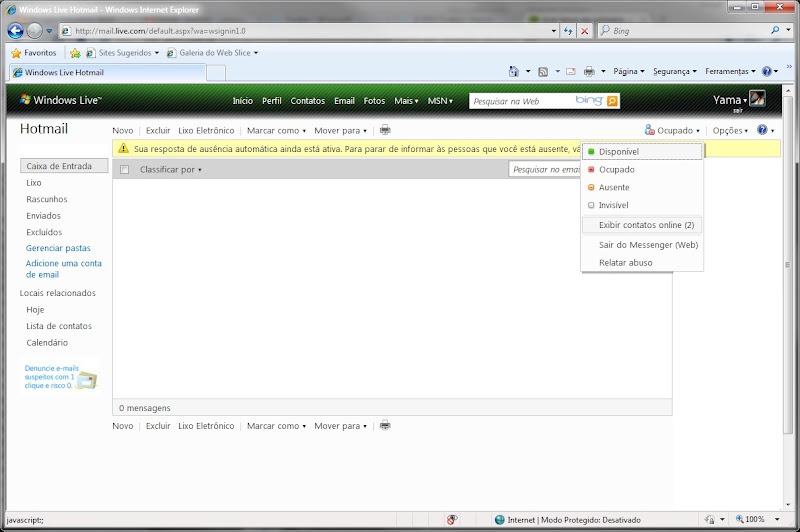This screenshot has height=532, width=800.
Task: Switch to the Windows Live Hotmail tab
Action: 107,72
